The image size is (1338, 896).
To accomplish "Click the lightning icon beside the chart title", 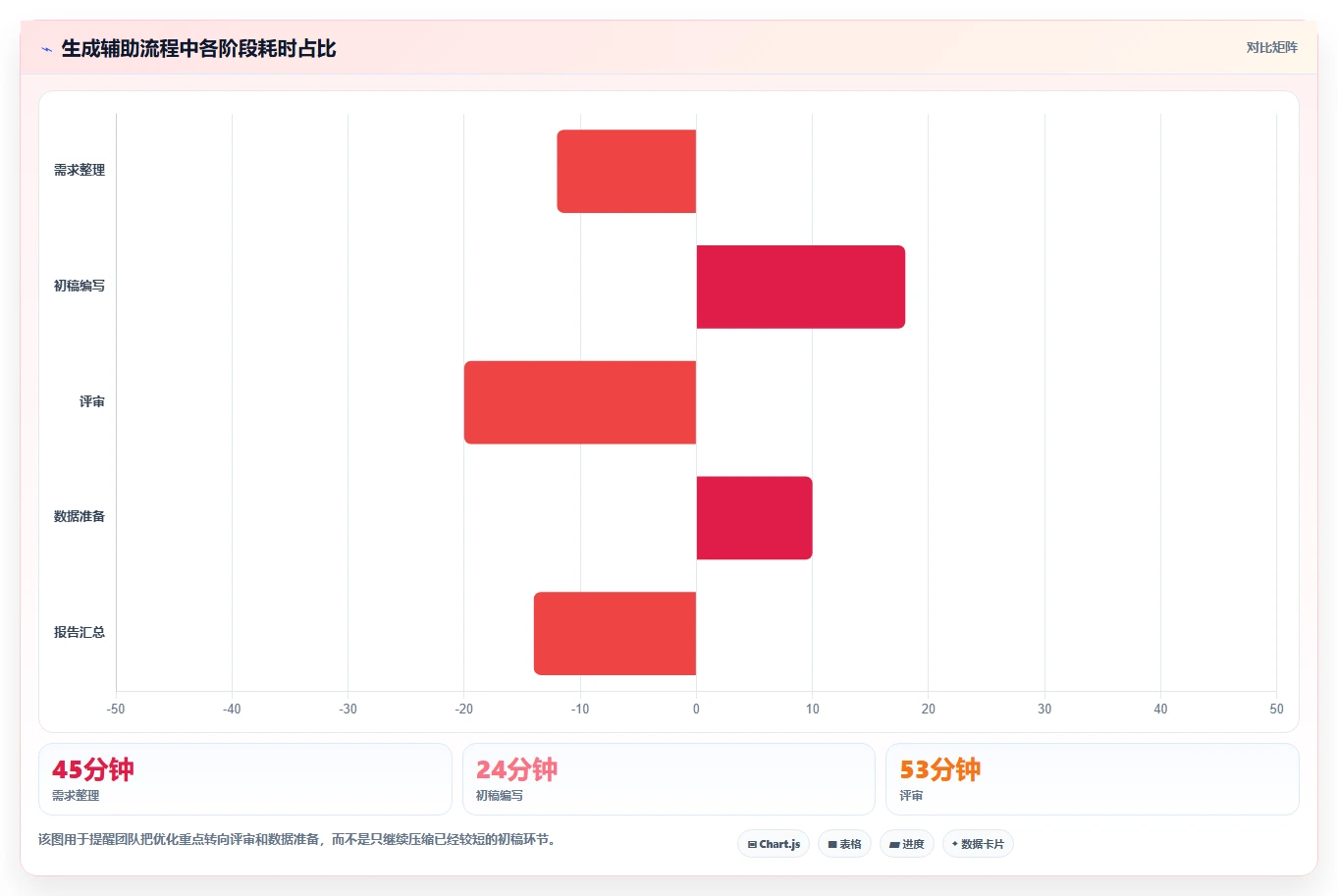I will click(x=46, y=49).
